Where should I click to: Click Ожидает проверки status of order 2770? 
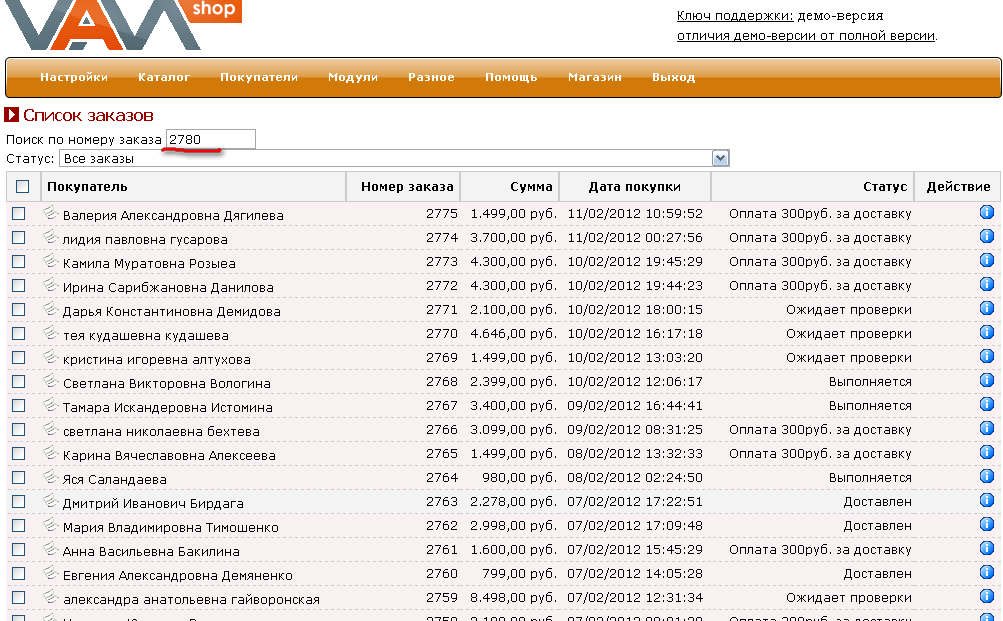(x=848, y=333)
